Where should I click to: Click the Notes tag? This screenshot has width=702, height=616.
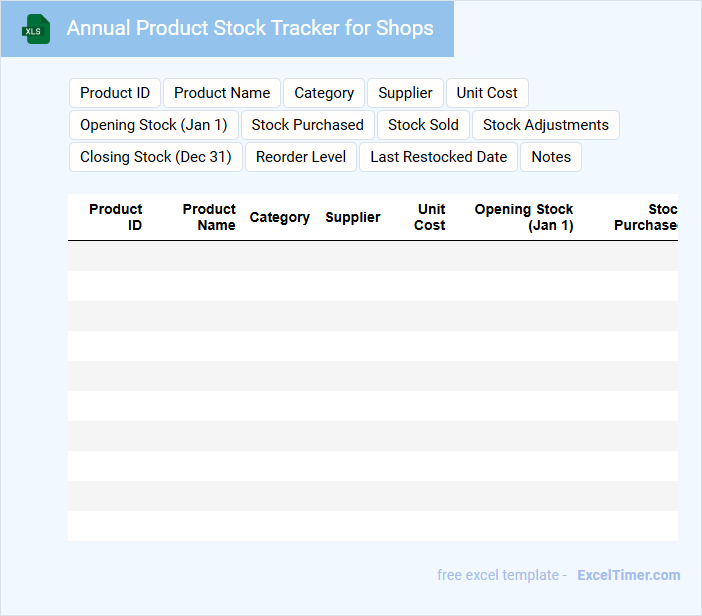(x=551, y=157)
